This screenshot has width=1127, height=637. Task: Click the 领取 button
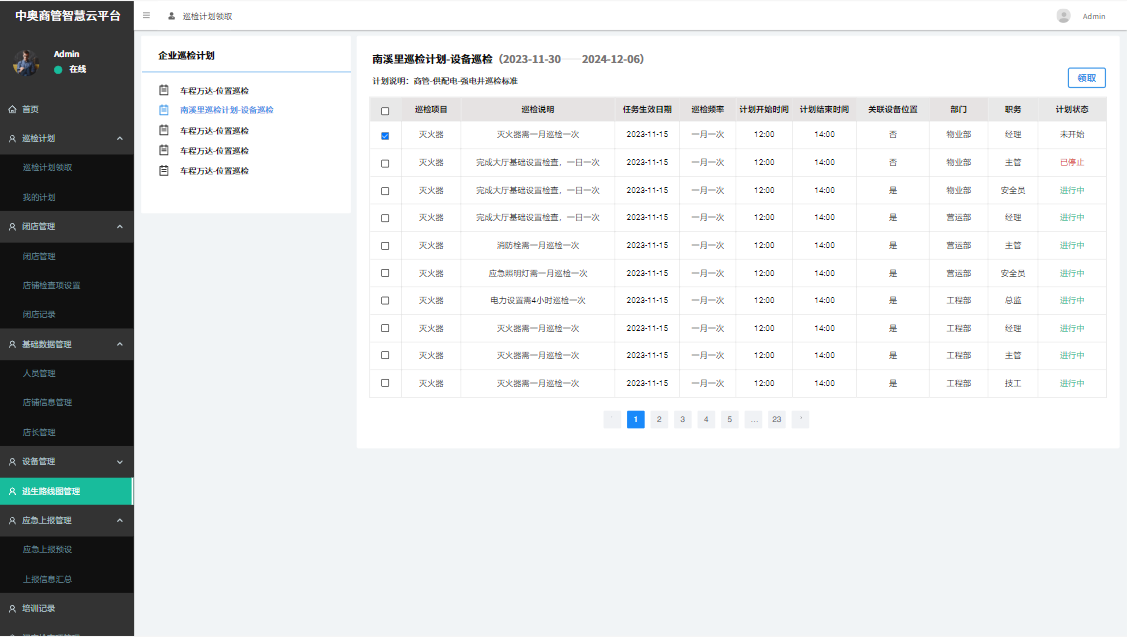click(1086, 78)
